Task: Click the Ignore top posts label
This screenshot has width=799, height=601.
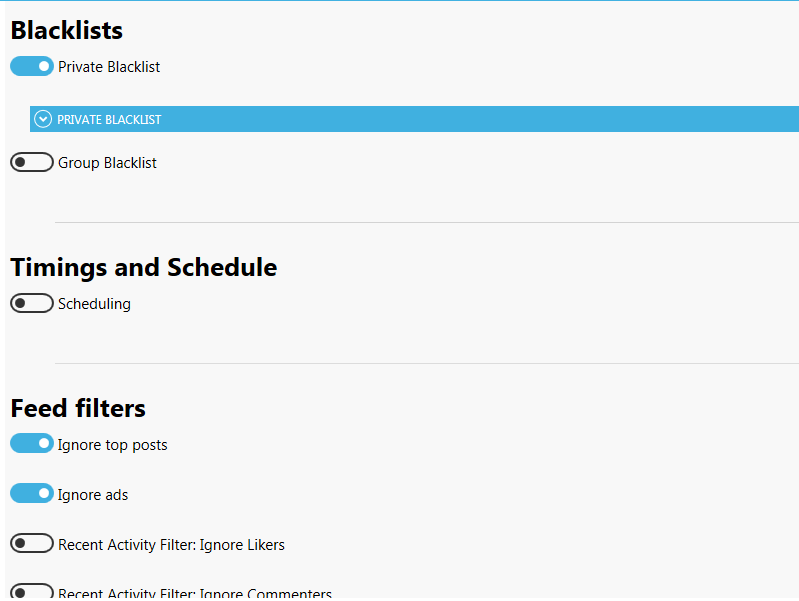Action: [113, 445]
